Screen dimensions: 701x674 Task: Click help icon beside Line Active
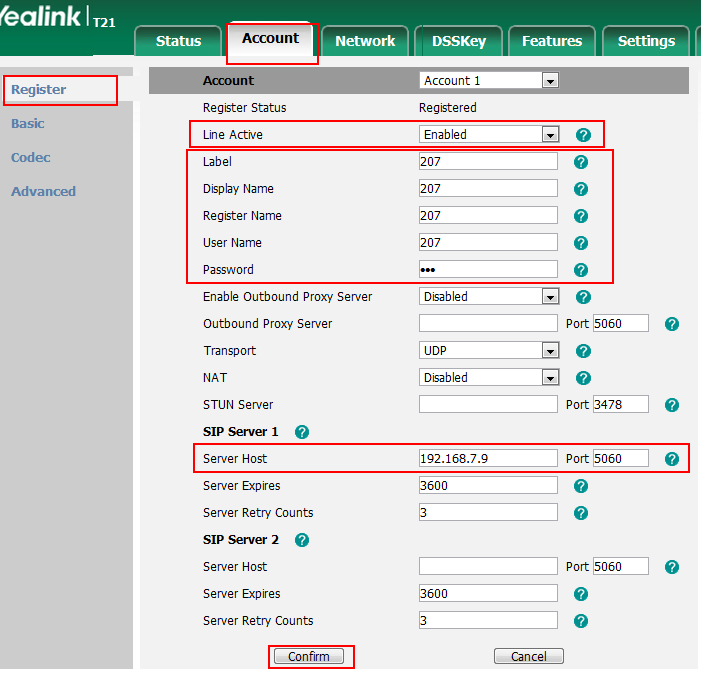click(583, 134)
